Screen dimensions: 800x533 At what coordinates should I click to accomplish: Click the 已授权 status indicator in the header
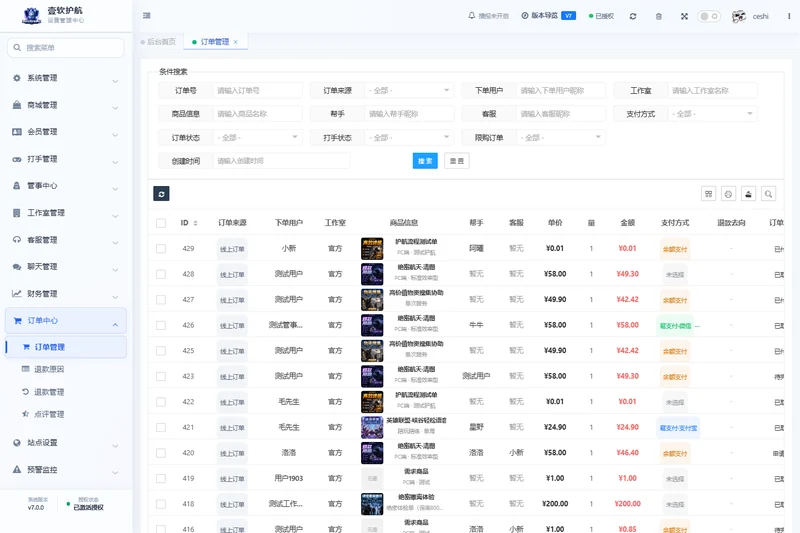602,16
